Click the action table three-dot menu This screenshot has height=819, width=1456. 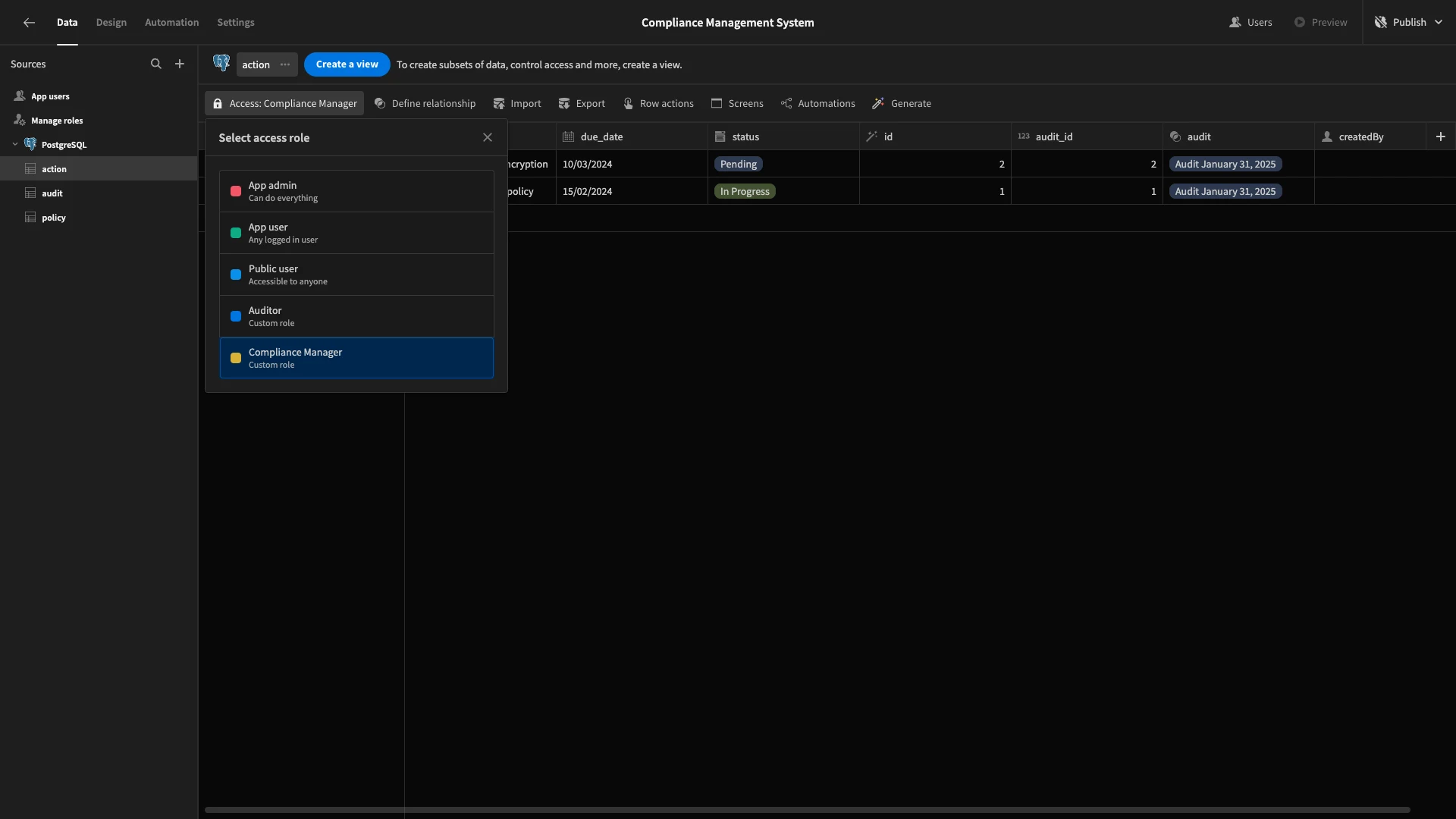(x=285, y=64)
